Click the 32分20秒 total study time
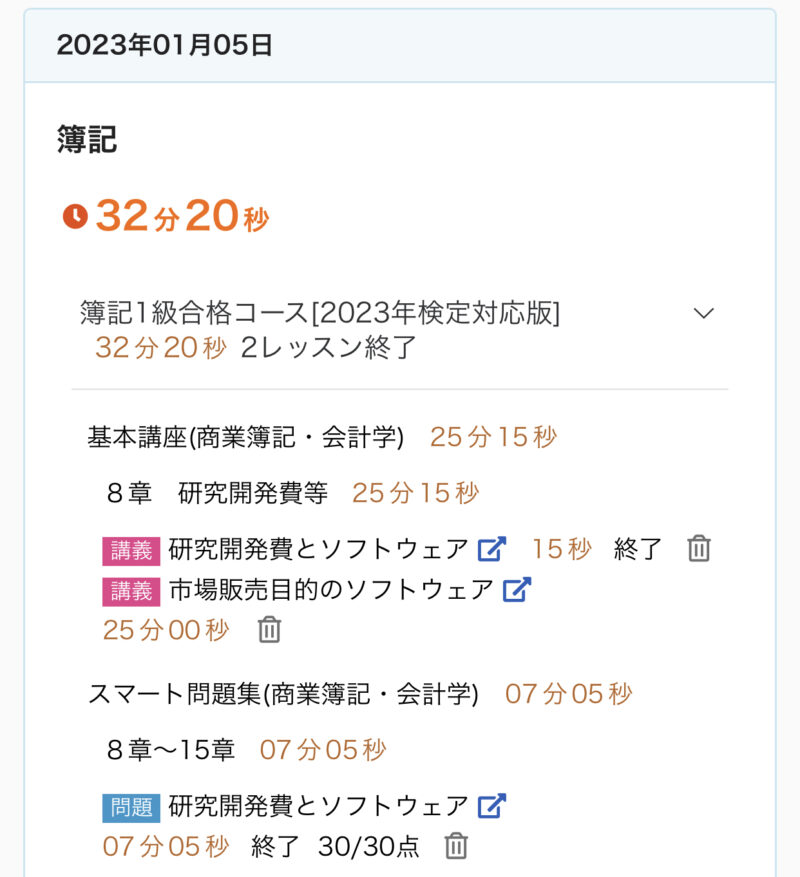This screenshot has width=800, height=877. 182,217
